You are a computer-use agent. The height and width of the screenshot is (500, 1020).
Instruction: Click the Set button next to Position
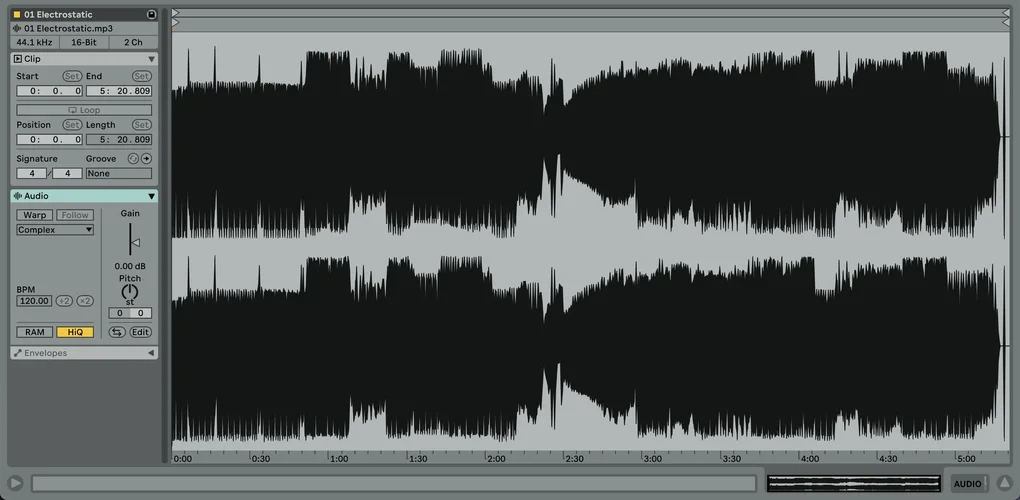click(72, 125)
